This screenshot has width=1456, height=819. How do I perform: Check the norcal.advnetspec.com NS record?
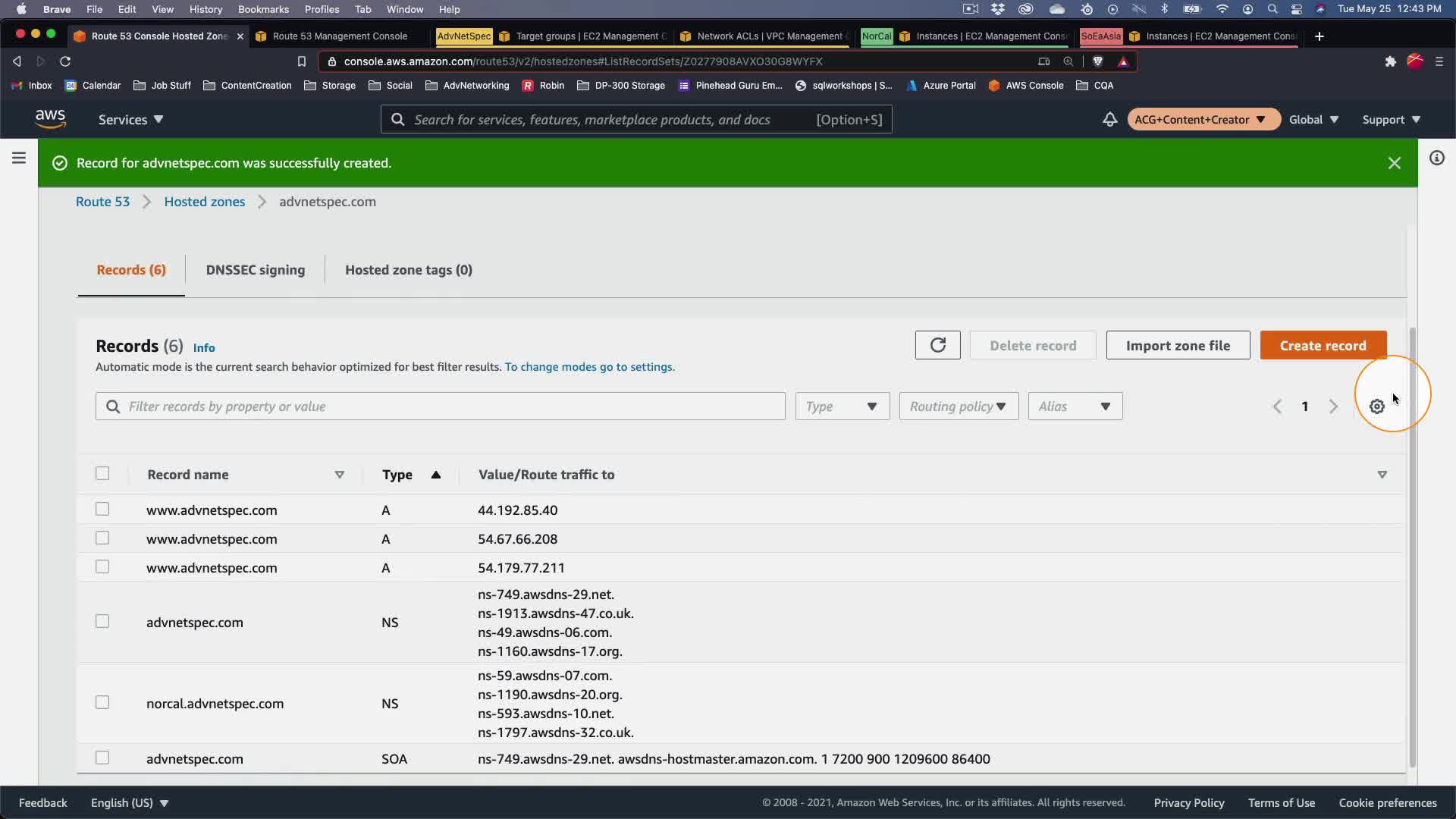point(102,703)
